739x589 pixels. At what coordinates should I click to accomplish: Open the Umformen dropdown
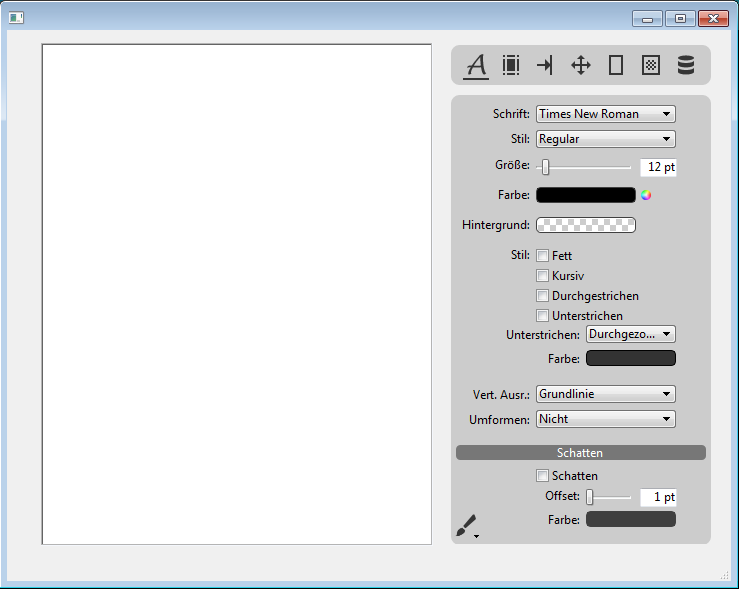tap(605, 419)
